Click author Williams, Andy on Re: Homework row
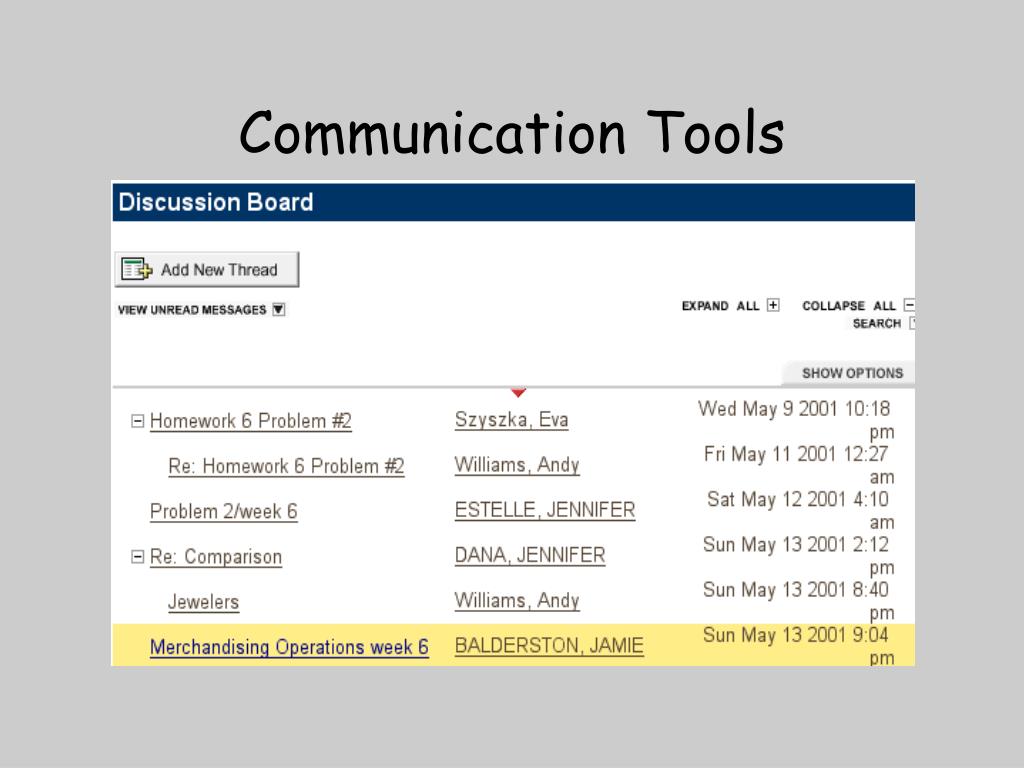Screen dimensions: 1024x768 click(517, 465)
